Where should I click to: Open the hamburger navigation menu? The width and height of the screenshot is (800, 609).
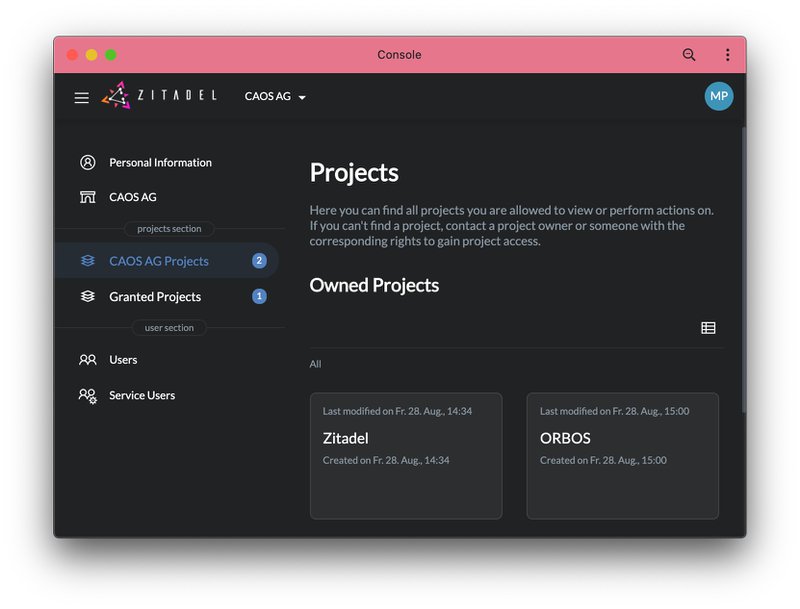82,97
